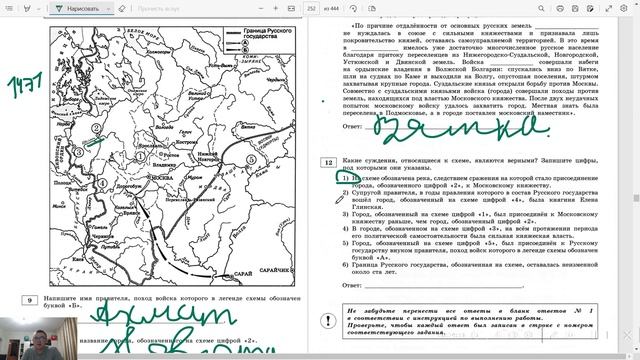Image resolution: width=640 pixels, height=360 pixels.
Task: Open the table of contents sidebar
Action: coord(9,8)
